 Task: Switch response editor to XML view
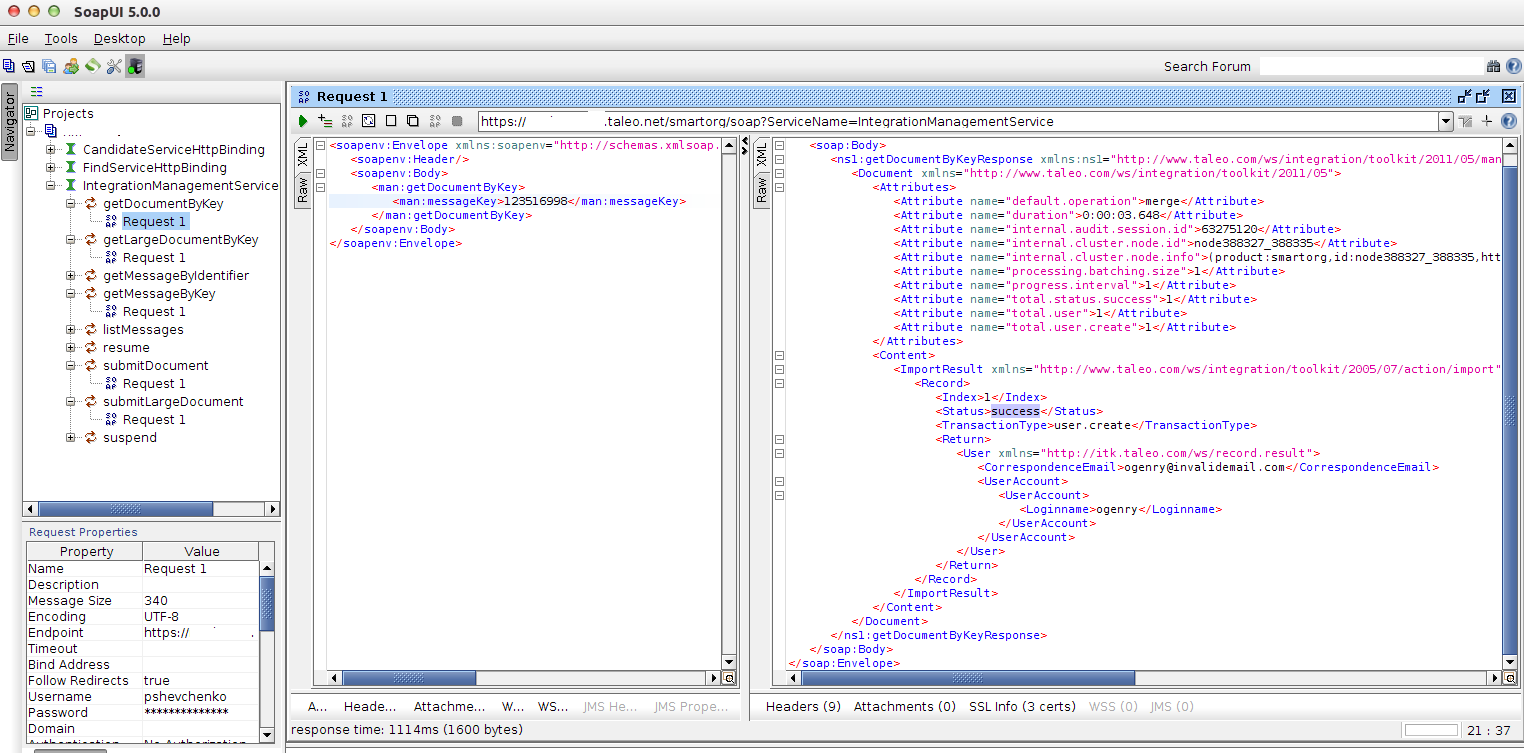(x=761, y=154)
